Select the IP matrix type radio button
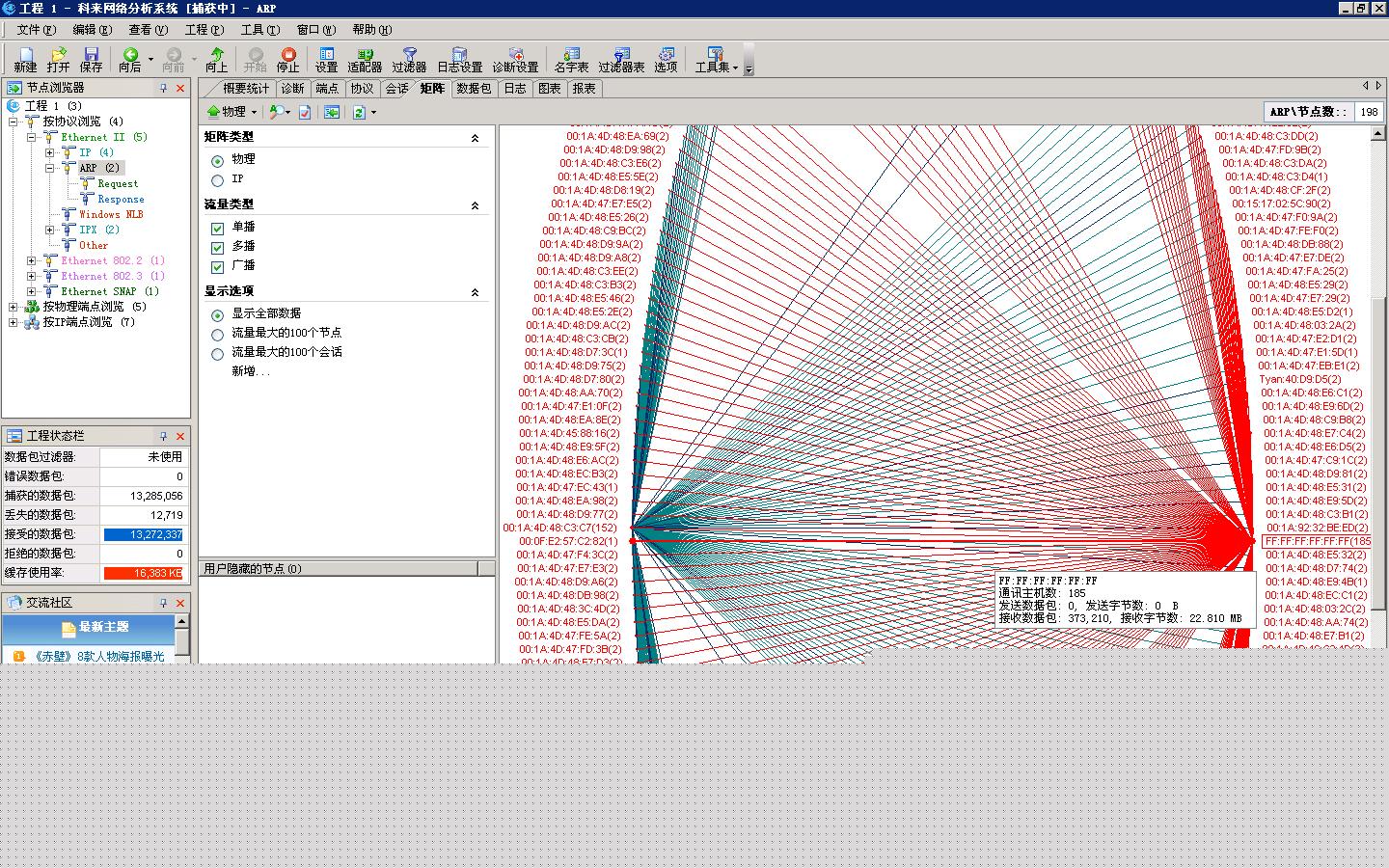 point(218,180)
